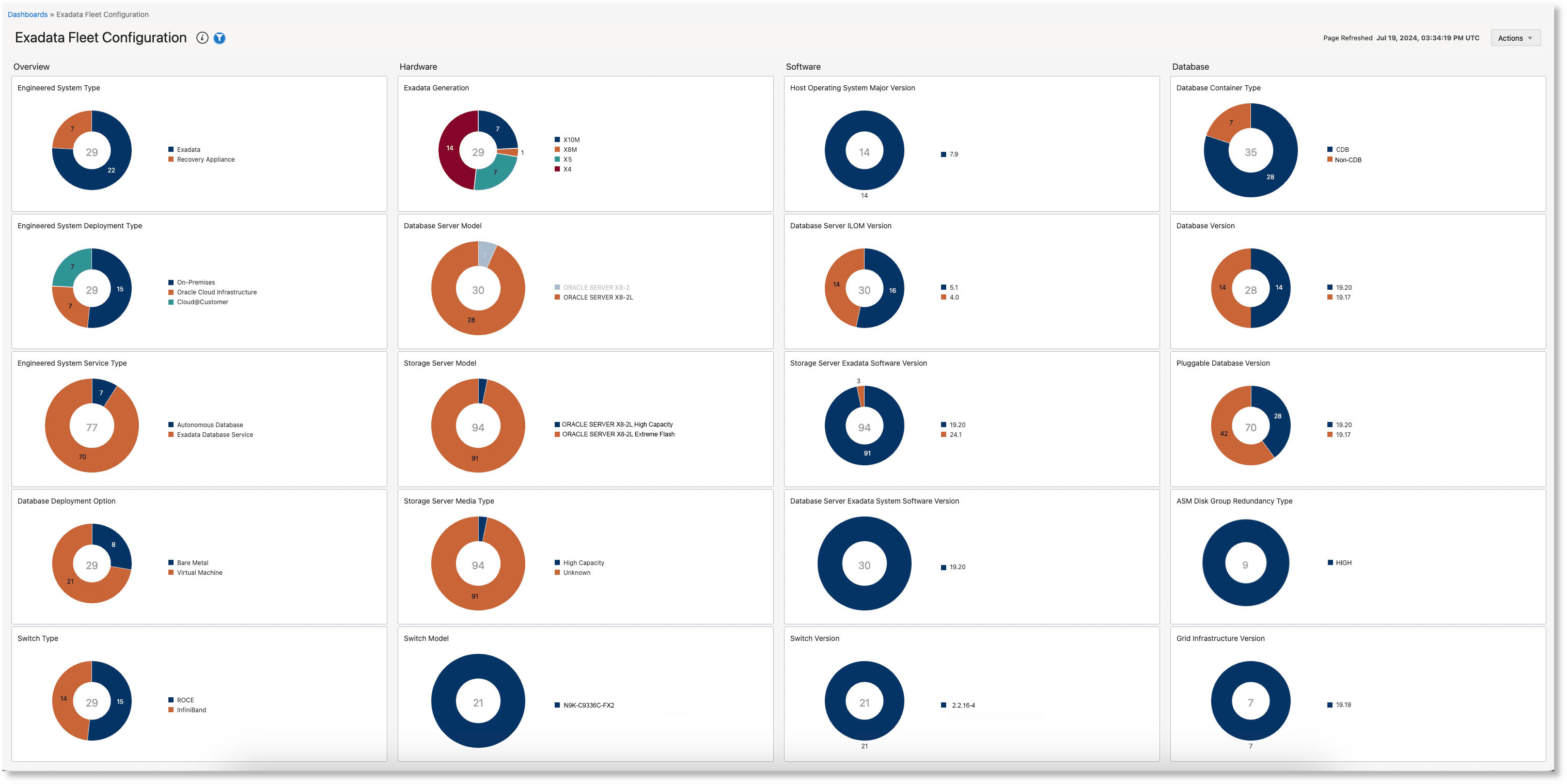Toggle the Recovery Appliance legend entry
1567x784 pixels.
[205, 160]
